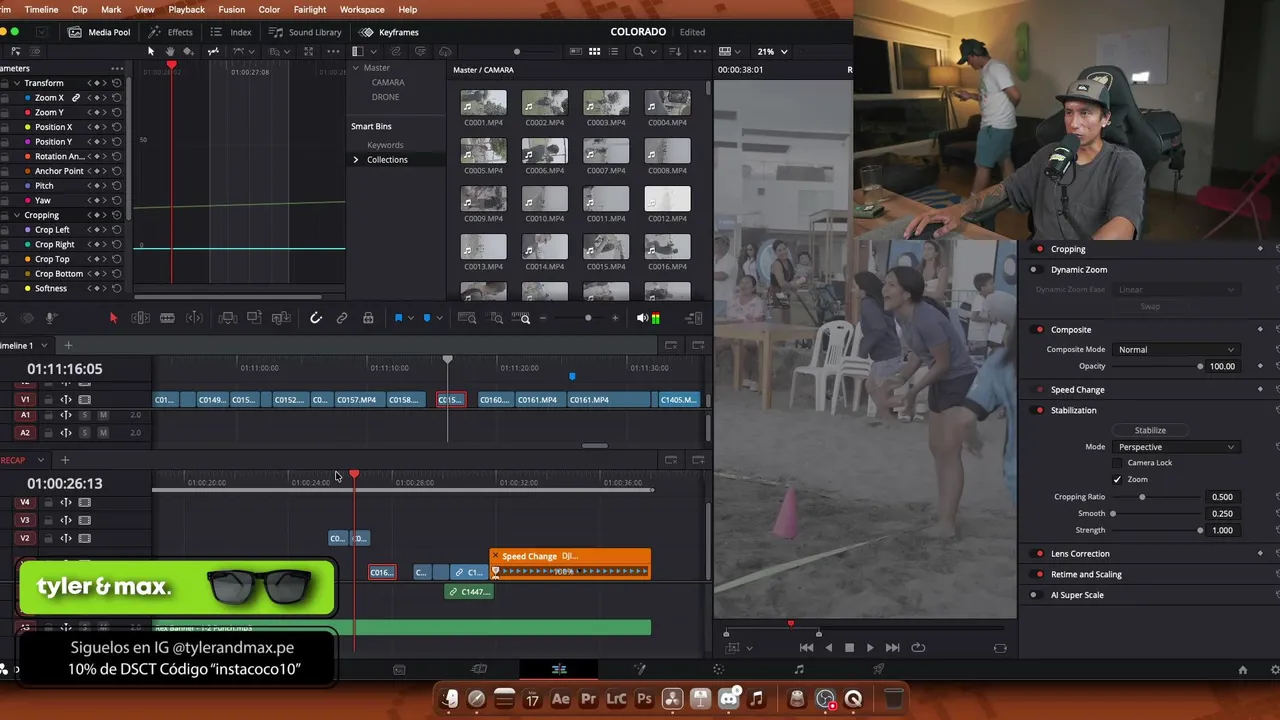
Task: Open the Cut page icon
Action: coord(479,669)
